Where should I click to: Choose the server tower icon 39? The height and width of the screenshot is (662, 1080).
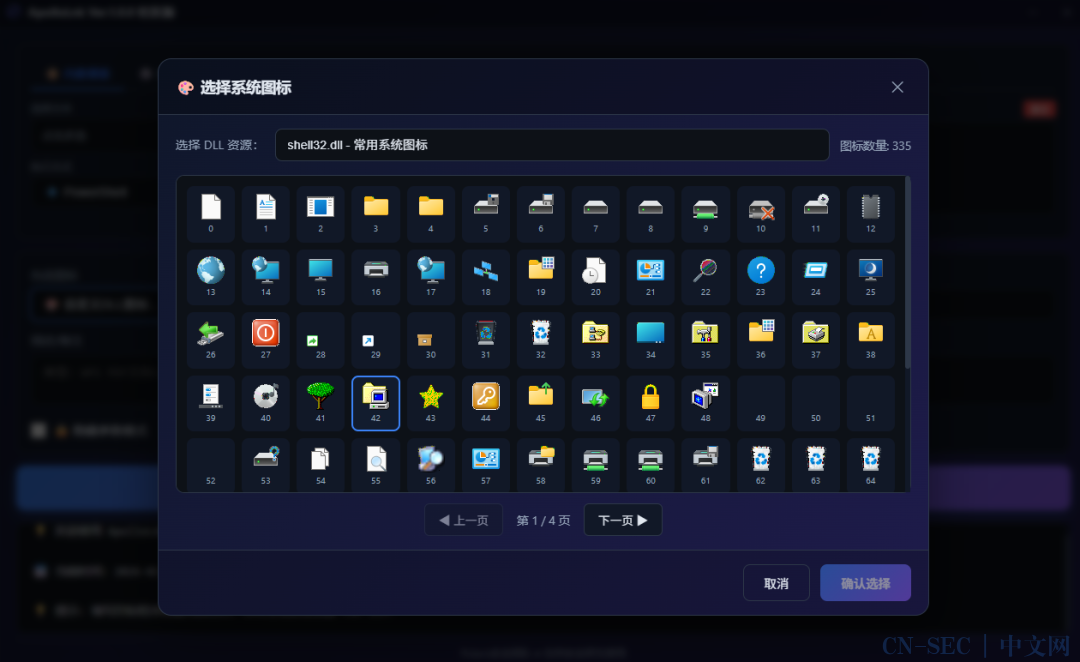(x=211, y=403)
